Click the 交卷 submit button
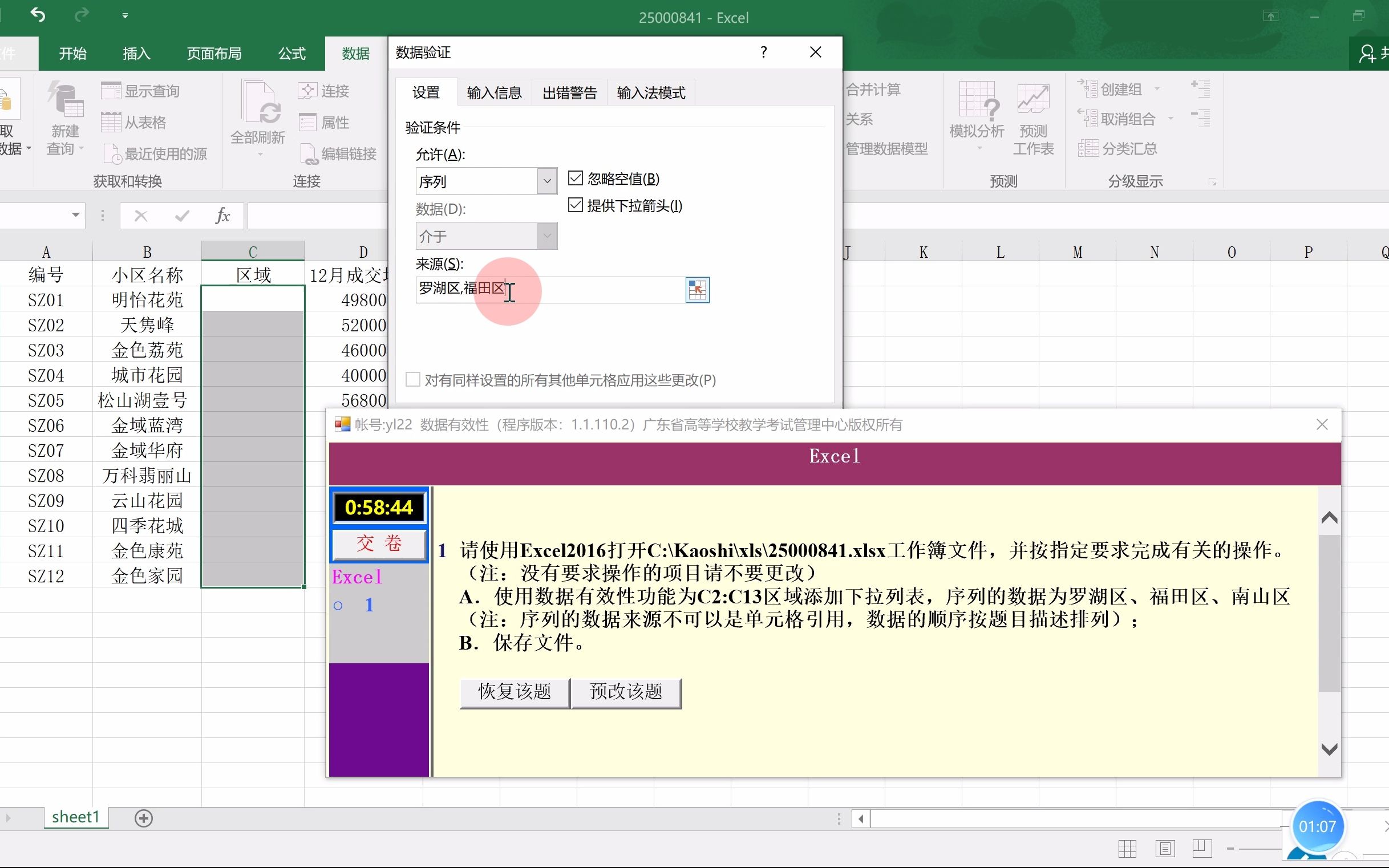 point(379,543)
